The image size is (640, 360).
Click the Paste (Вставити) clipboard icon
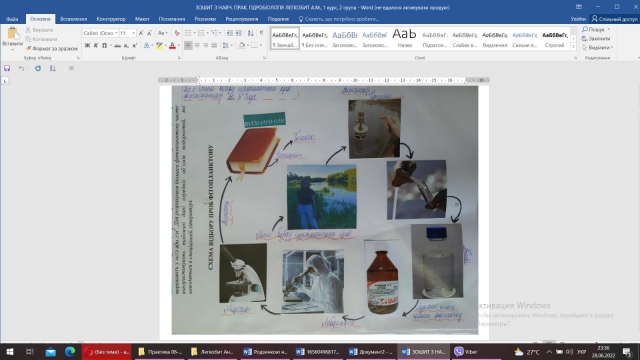(x=12, y=33)
